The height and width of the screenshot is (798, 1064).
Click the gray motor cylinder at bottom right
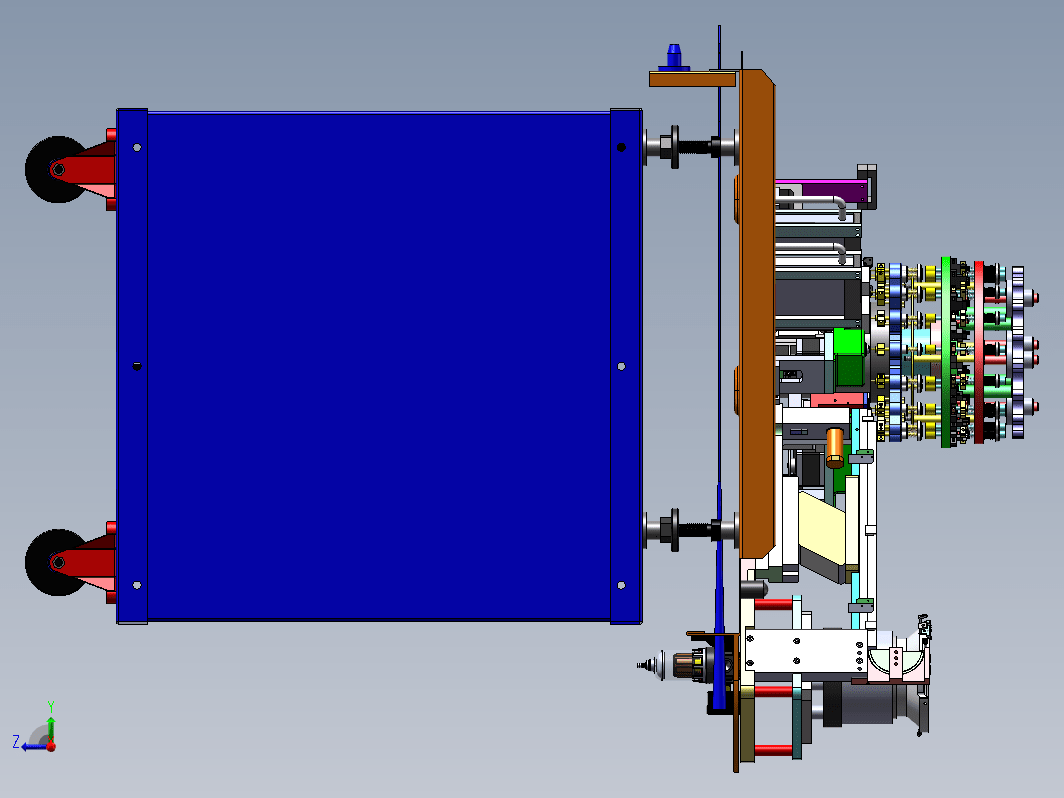tap(865, 704)
